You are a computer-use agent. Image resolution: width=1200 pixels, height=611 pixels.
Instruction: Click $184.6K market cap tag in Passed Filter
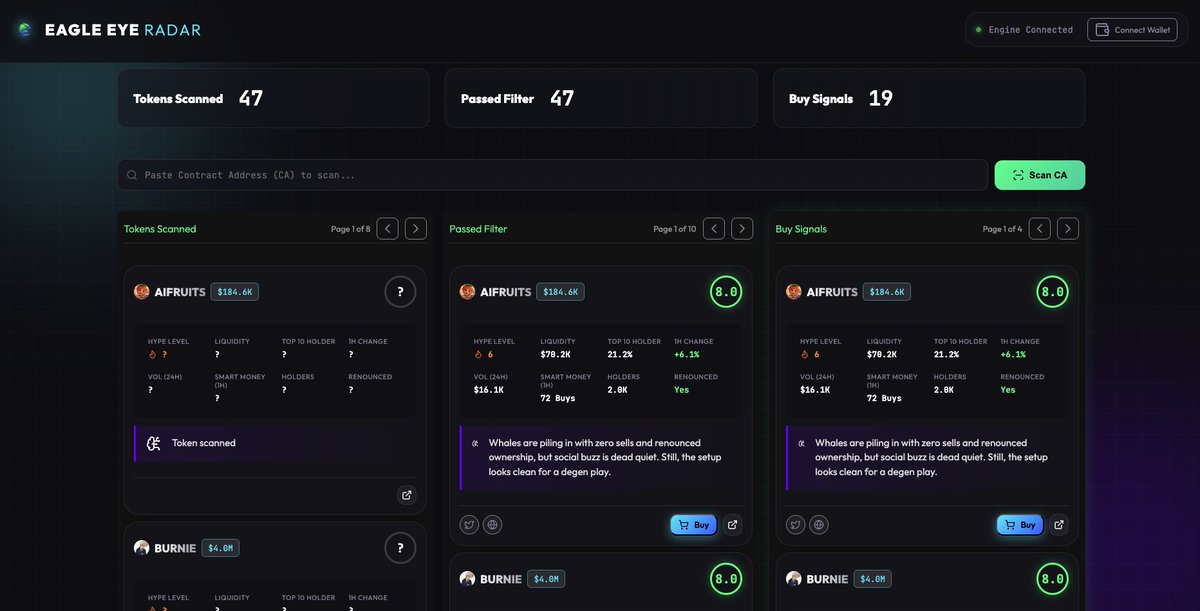point(560,292)
